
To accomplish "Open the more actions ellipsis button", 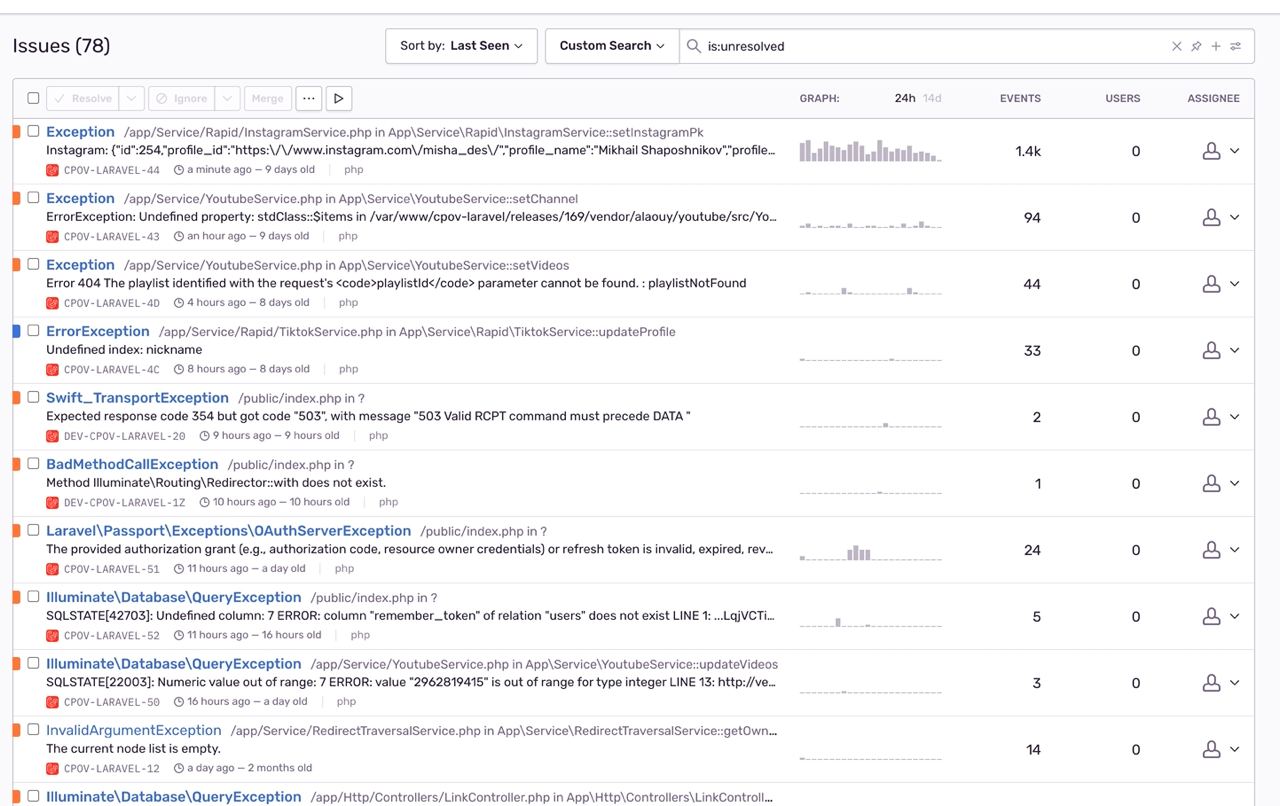I will point(309,98).
